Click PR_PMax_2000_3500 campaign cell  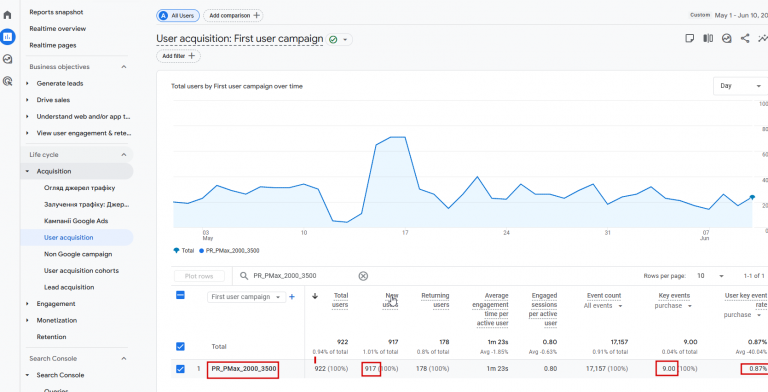click(x=243, y=368)
